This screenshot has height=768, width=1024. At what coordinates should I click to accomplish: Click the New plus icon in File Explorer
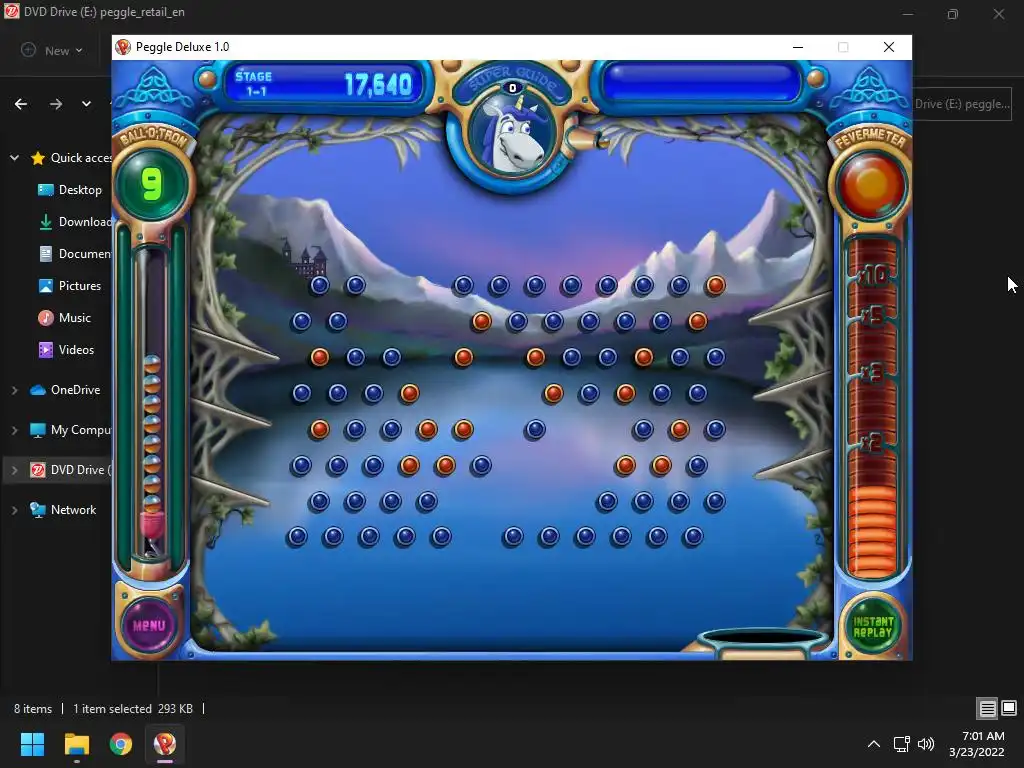coord(28,50)
